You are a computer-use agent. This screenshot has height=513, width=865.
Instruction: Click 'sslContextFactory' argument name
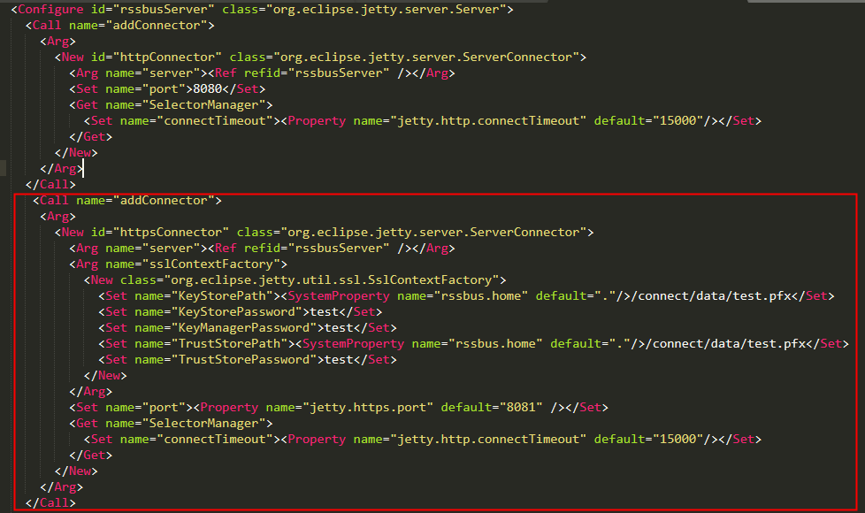coord(211,264)
